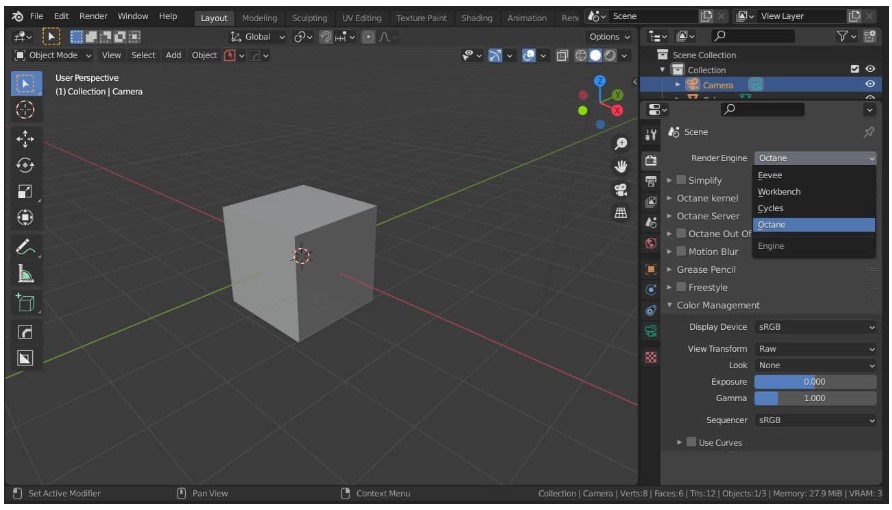
Task: Open the Display Device sRGB dropdown
Action: click(x=815, y=327)
